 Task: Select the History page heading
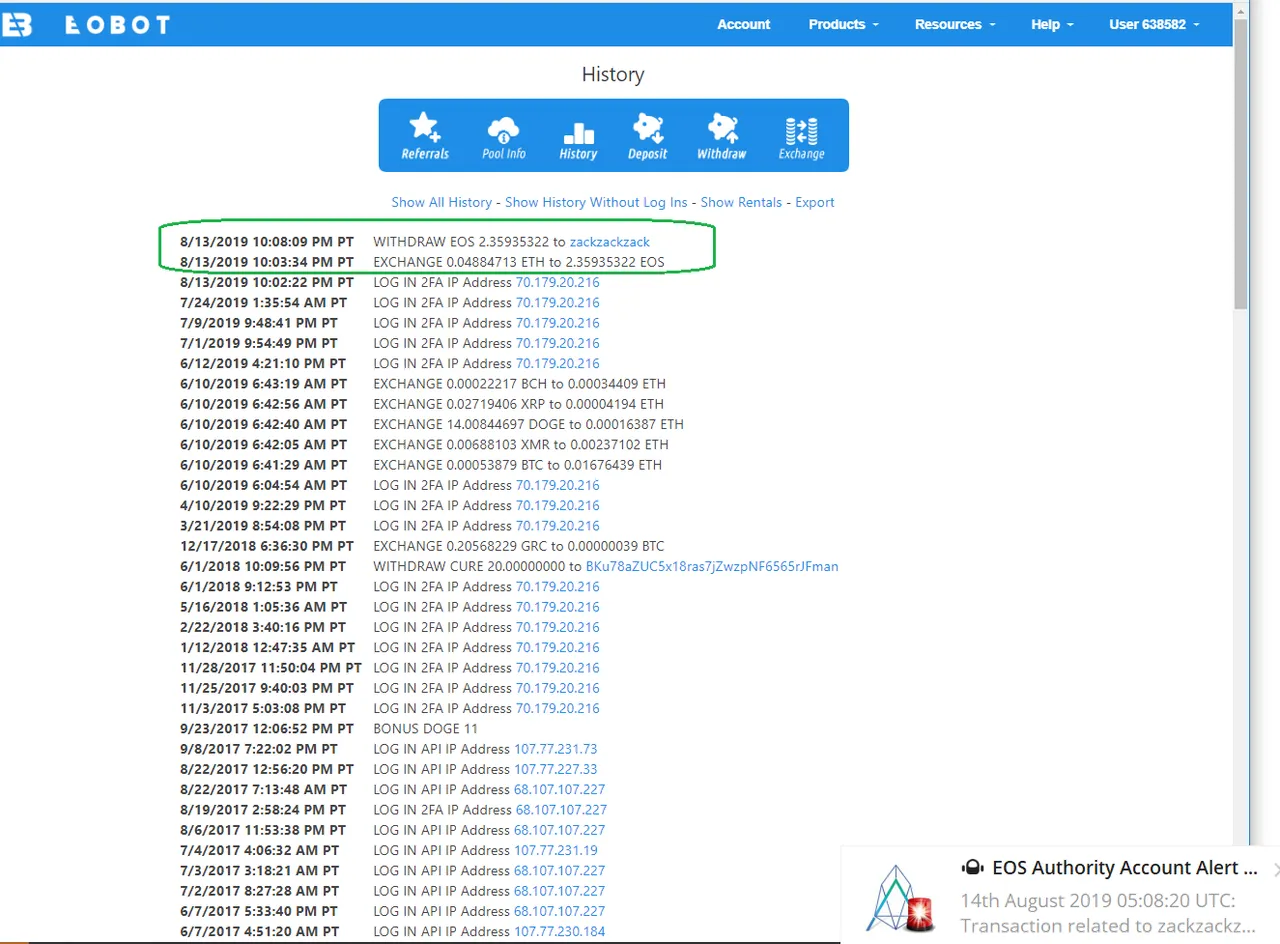tap(613, 75)
